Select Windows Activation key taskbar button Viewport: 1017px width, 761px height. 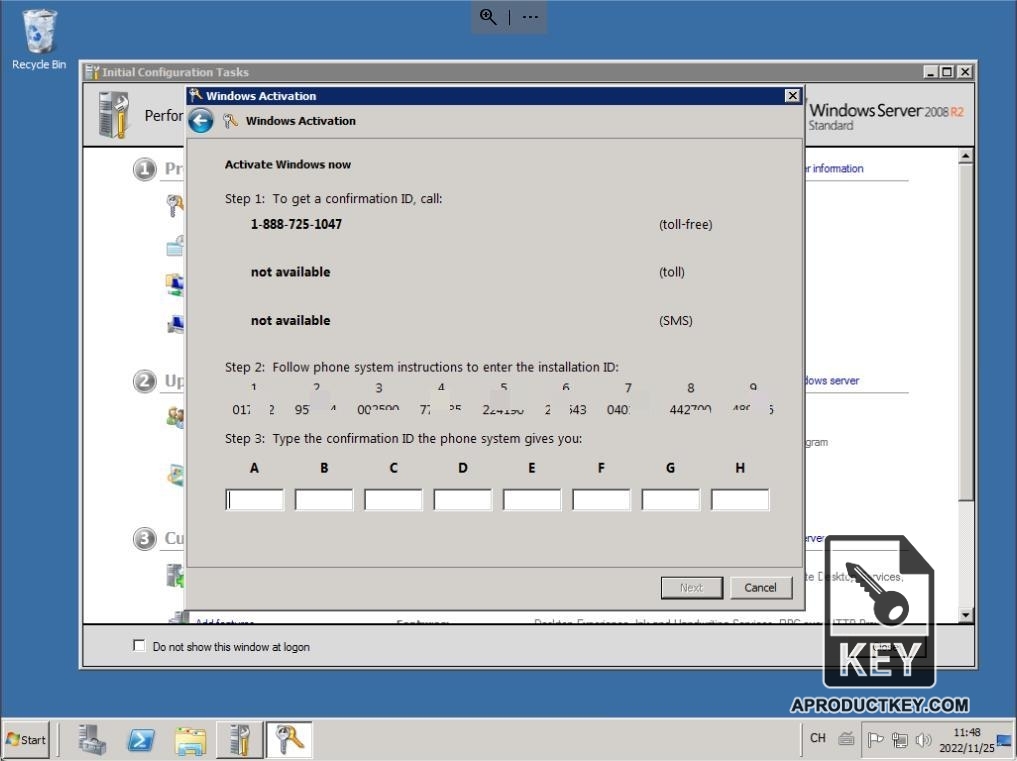click(289, 740)
